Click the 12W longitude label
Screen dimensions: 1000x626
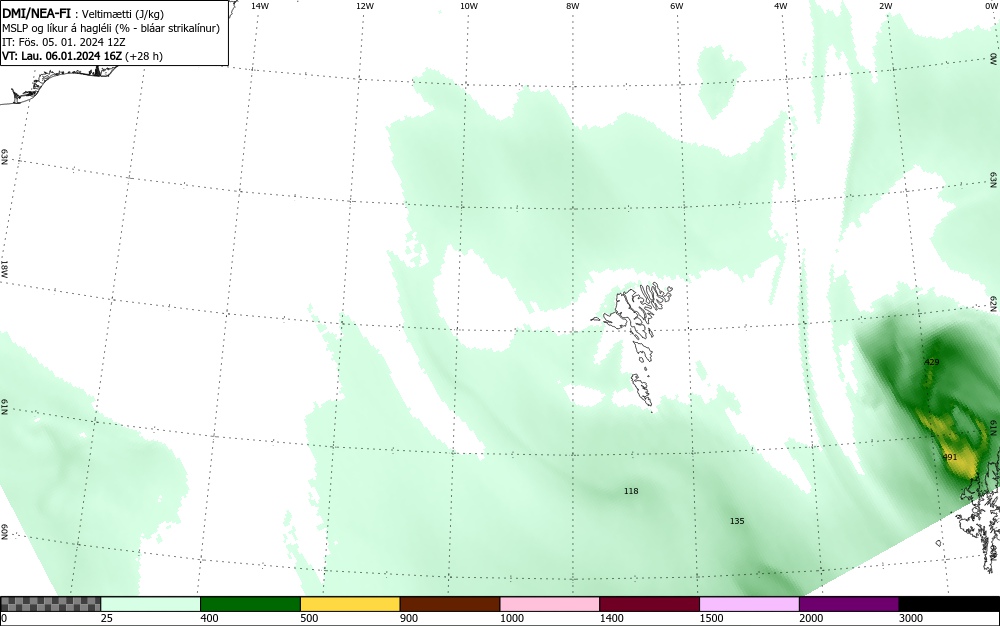(364, 6)
